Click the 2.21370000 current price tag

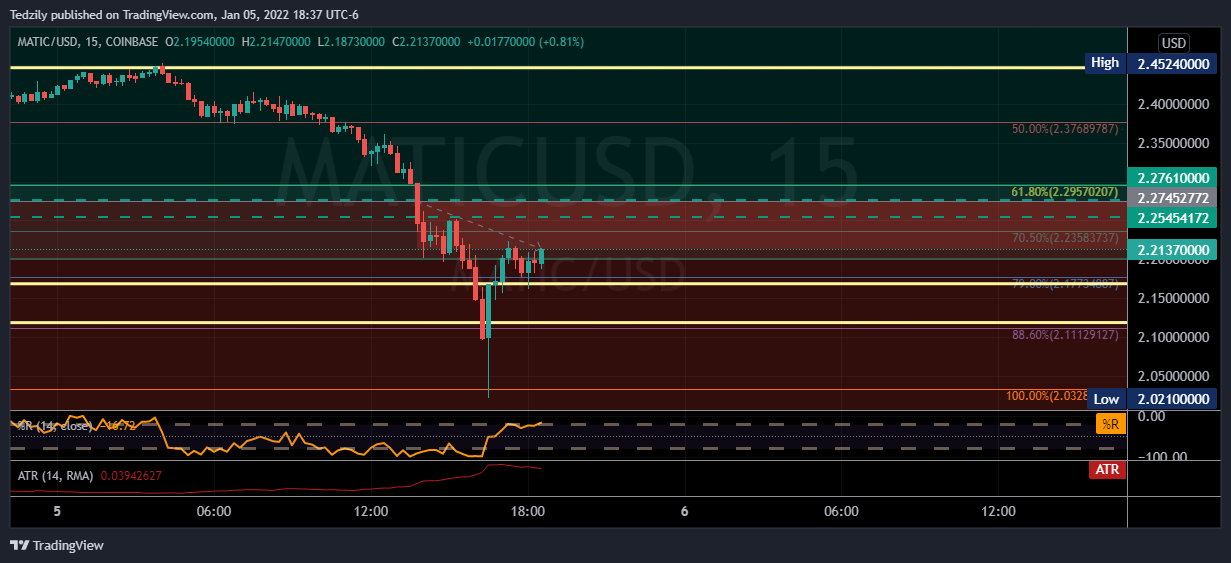click(1175, 250)
